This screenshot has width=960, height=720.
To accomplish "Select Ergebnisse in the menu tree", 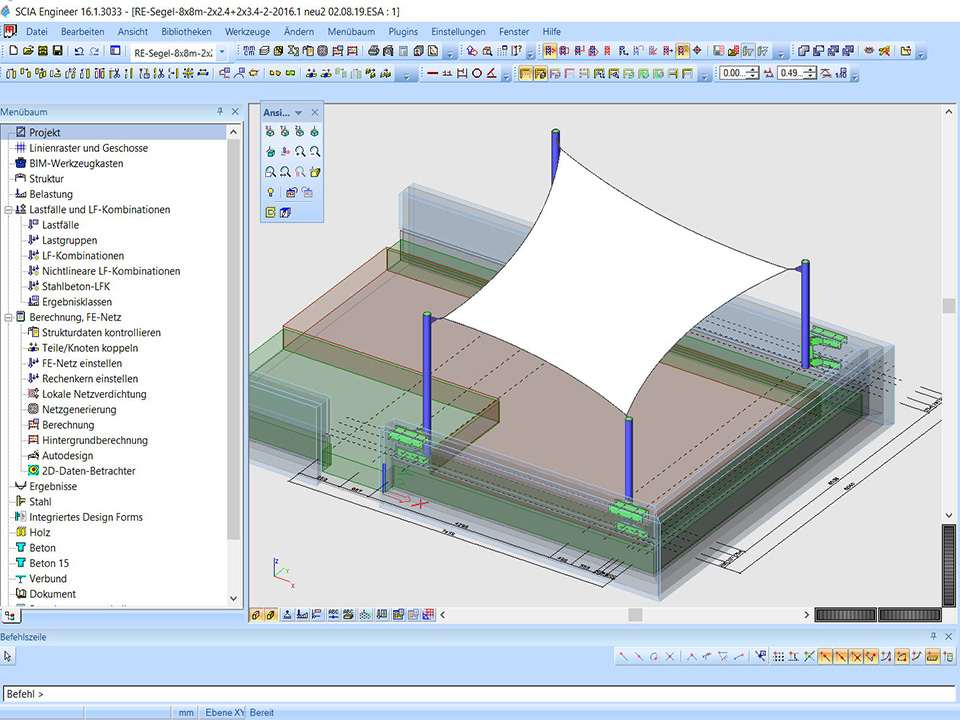I will click(x=52, y=486).
